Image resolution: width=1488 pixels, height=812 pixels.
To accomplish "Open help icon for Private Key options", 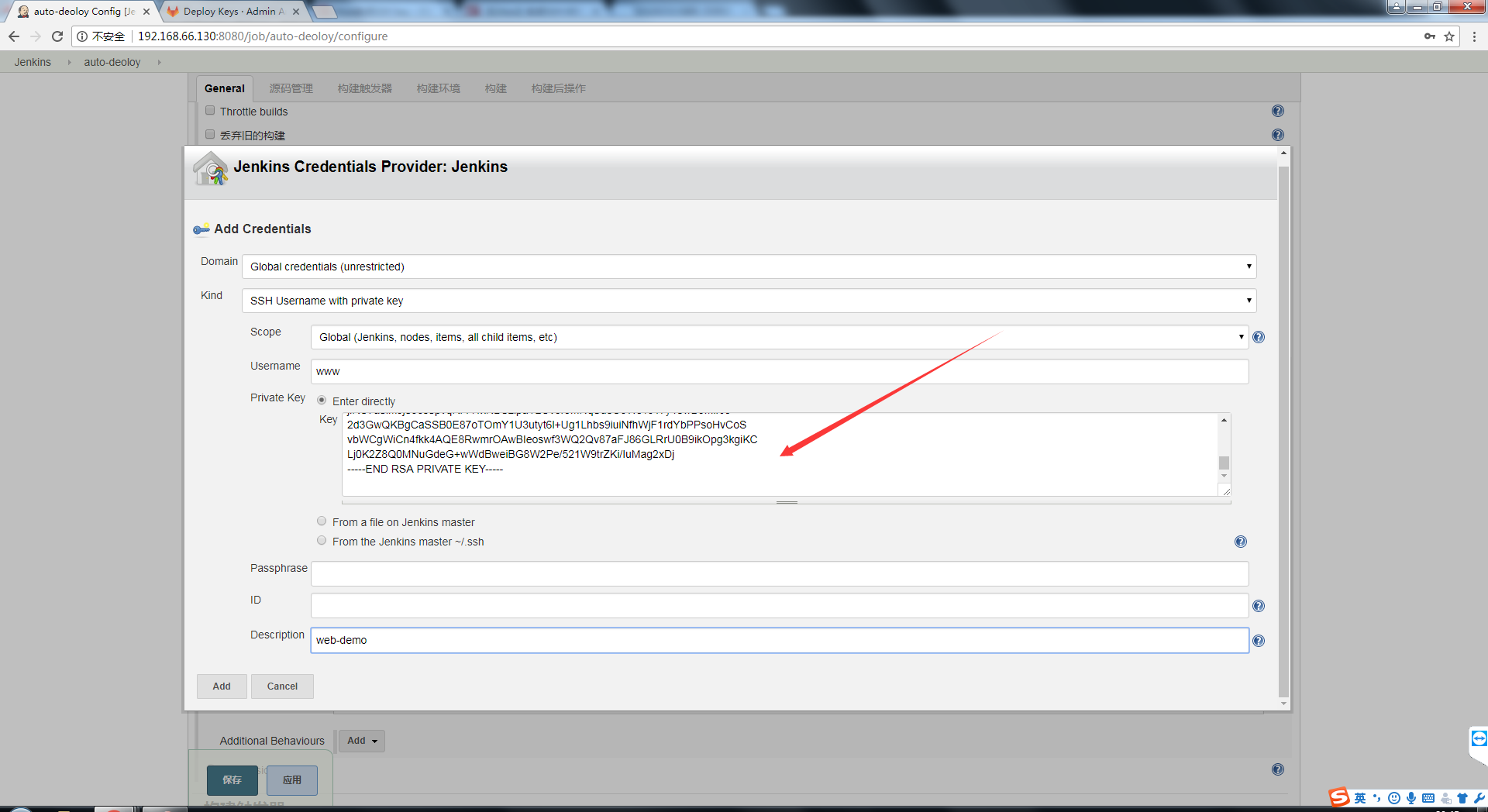I will [1241, 542].
